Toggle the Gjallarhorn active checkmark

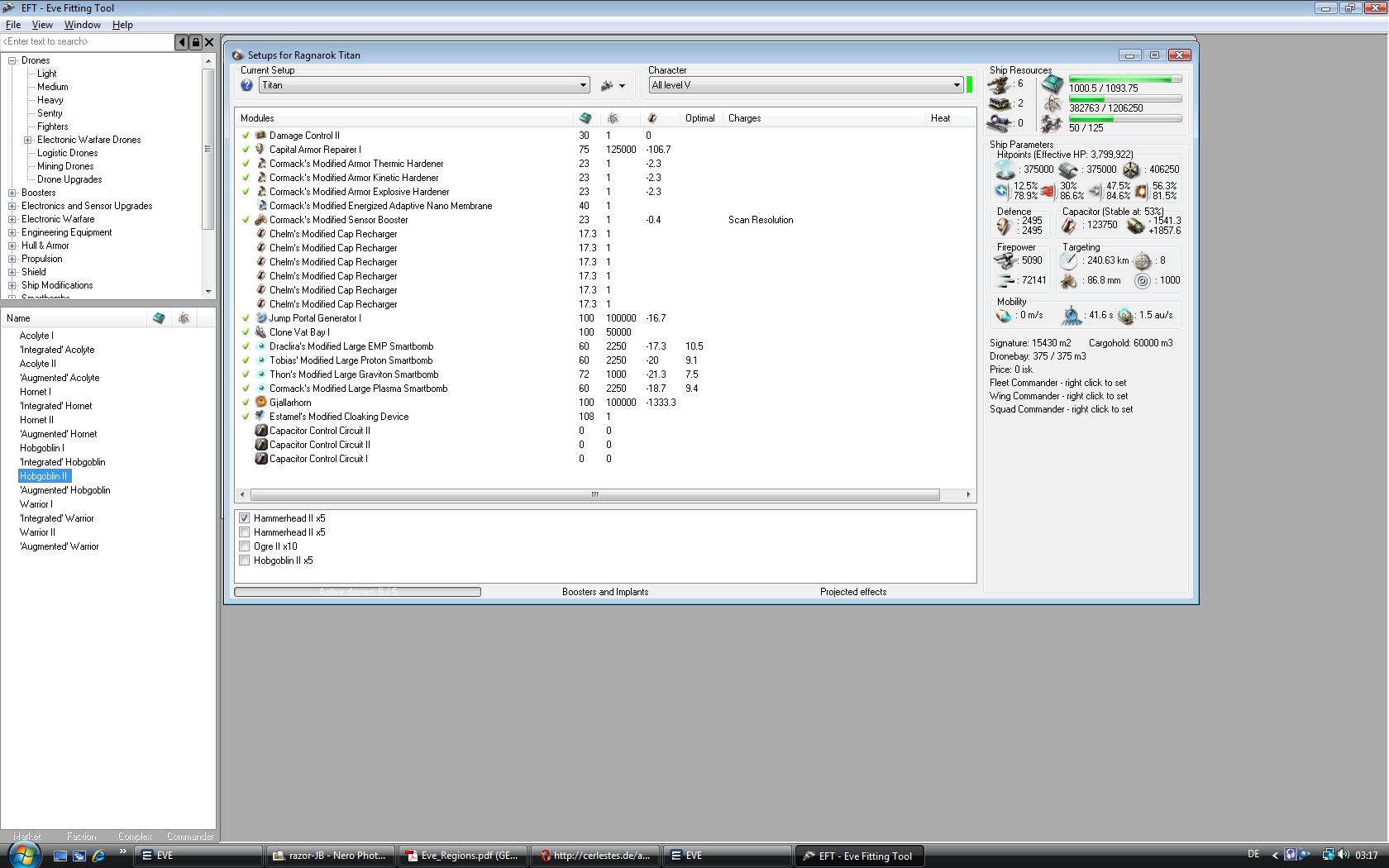coord(246,403)
